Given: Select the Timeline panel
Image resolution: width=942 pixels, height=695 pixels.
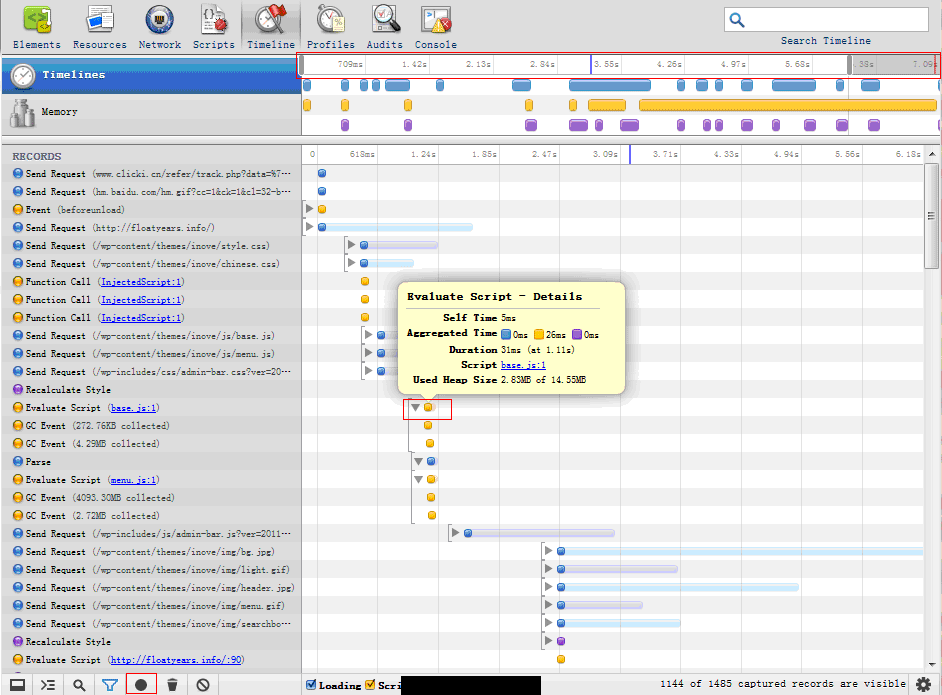Looking at the screenshot, I should point(271,27).
